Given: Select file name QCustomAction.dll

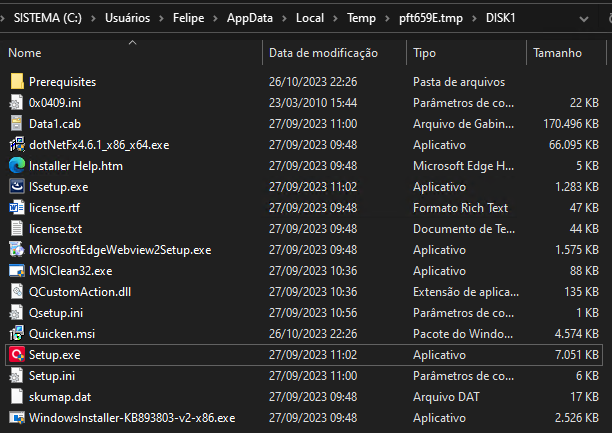Looking at the screenshot, I should pos(80,292).
